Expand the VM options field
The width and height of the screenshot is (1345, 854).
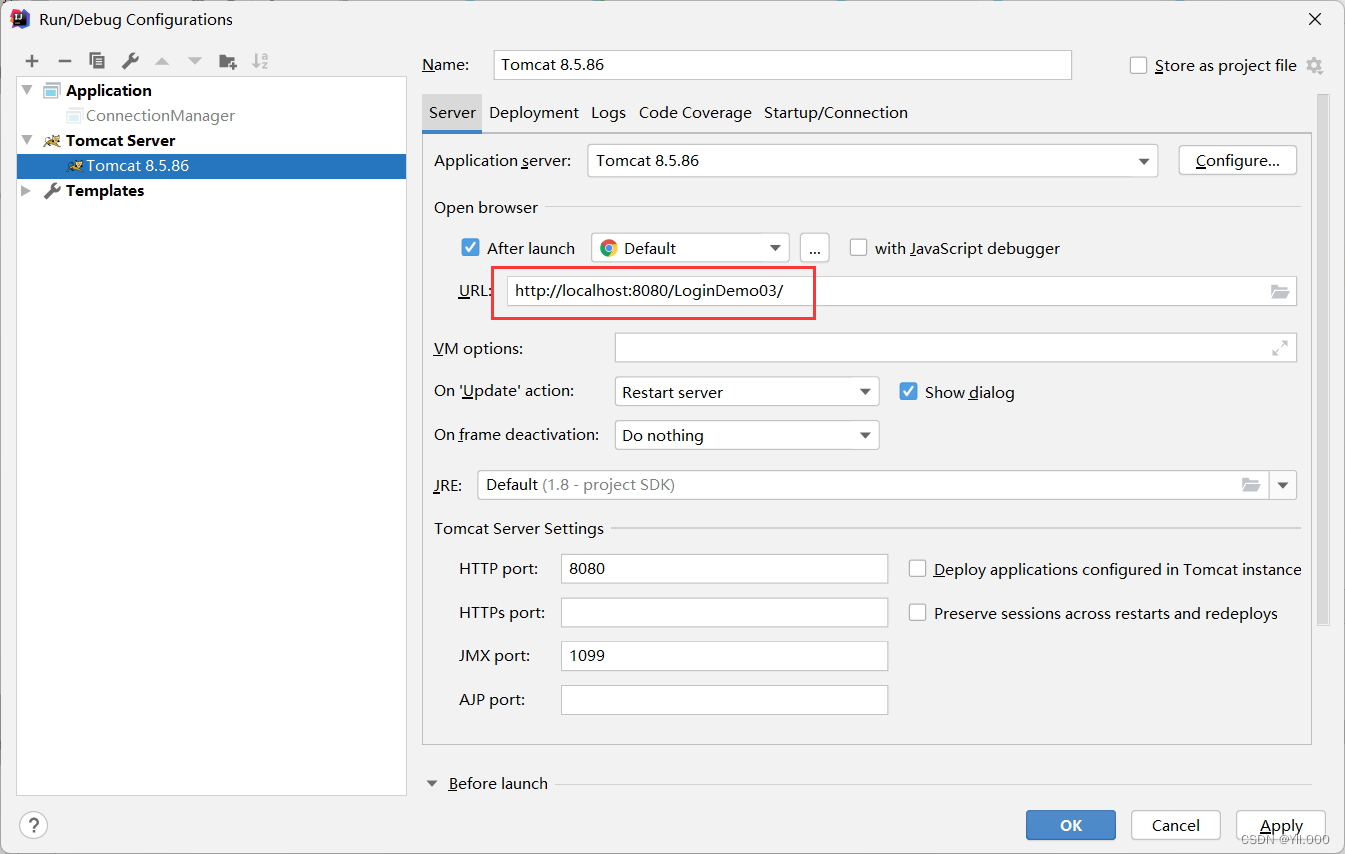(1280, 348)
